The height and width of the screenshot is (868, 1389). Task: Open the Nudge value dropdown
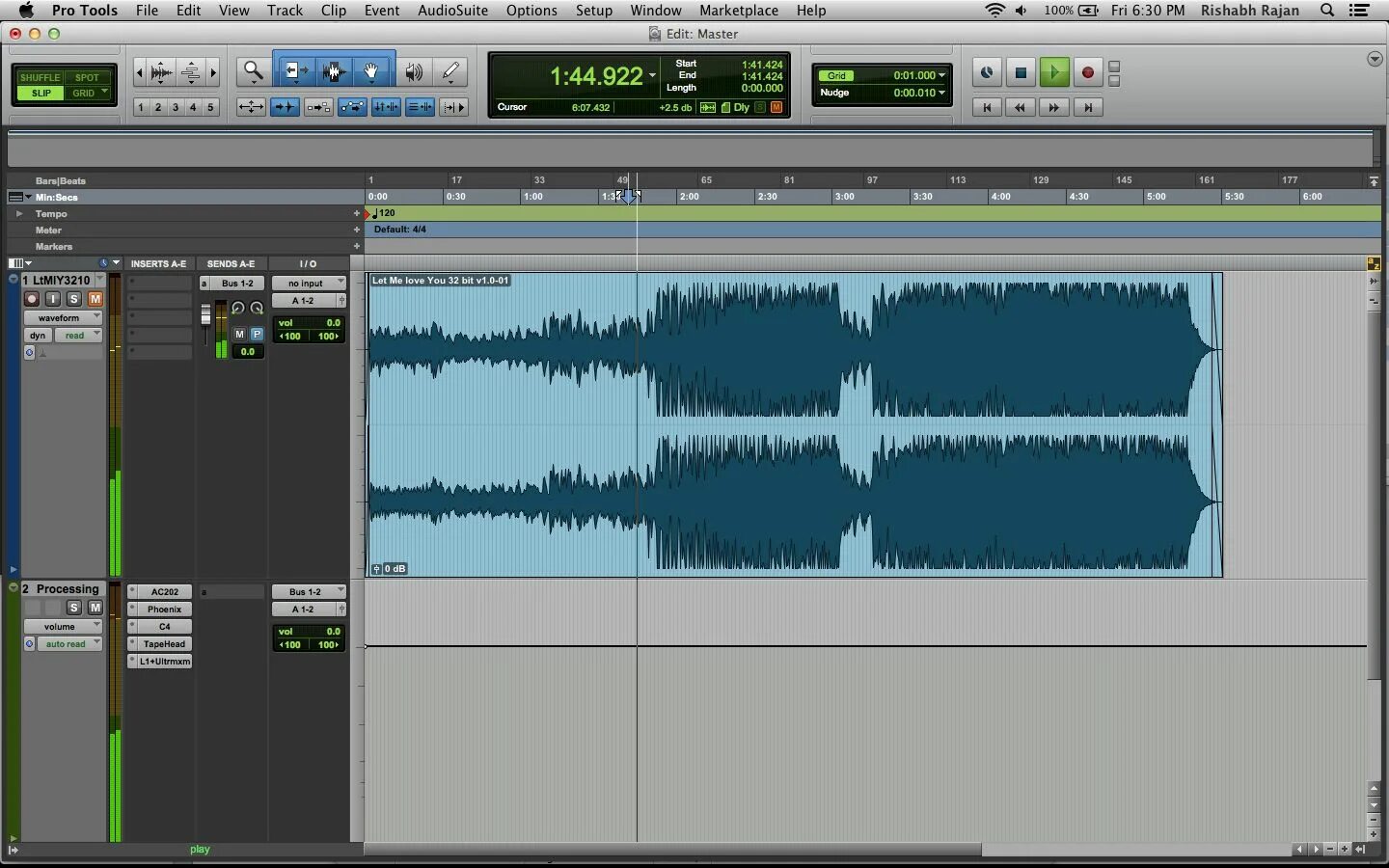(x=940, y=94)
